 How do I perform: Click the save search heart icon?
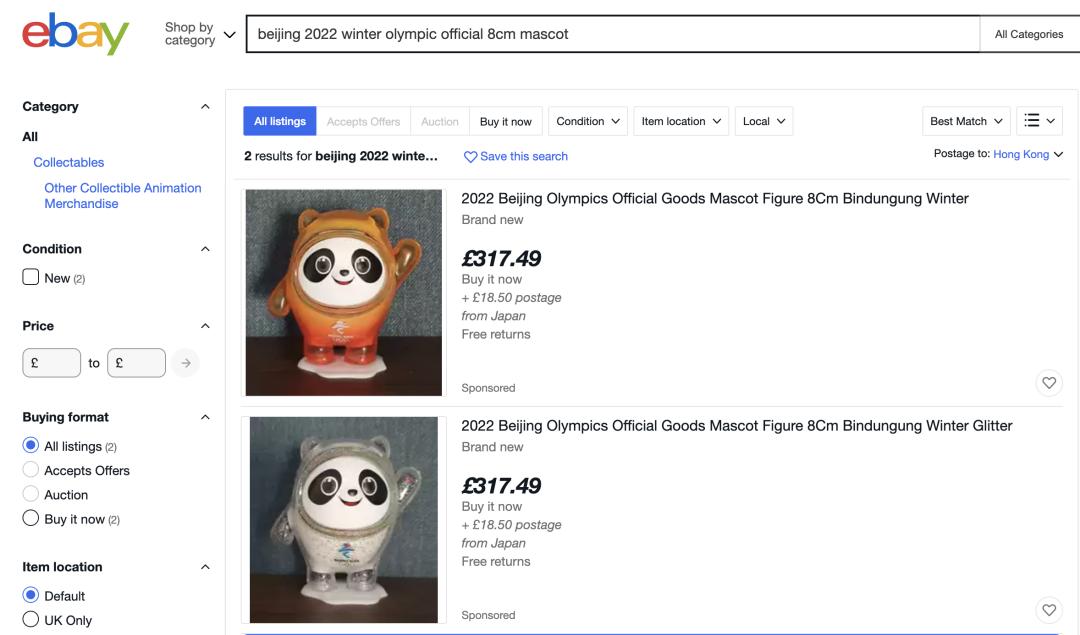click(x=471, y=157)
